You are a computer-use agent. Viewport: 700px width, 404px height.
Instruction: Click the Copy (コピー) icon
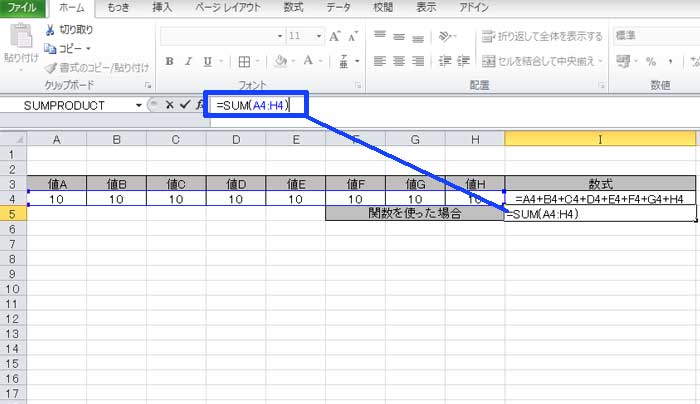(x=50, y=48)
